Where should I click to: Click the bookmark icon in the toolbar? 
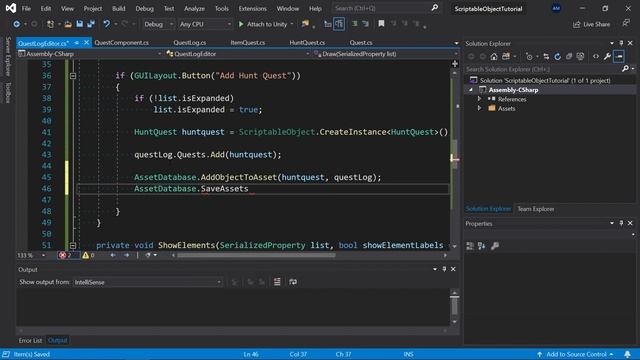pos(381,24)
